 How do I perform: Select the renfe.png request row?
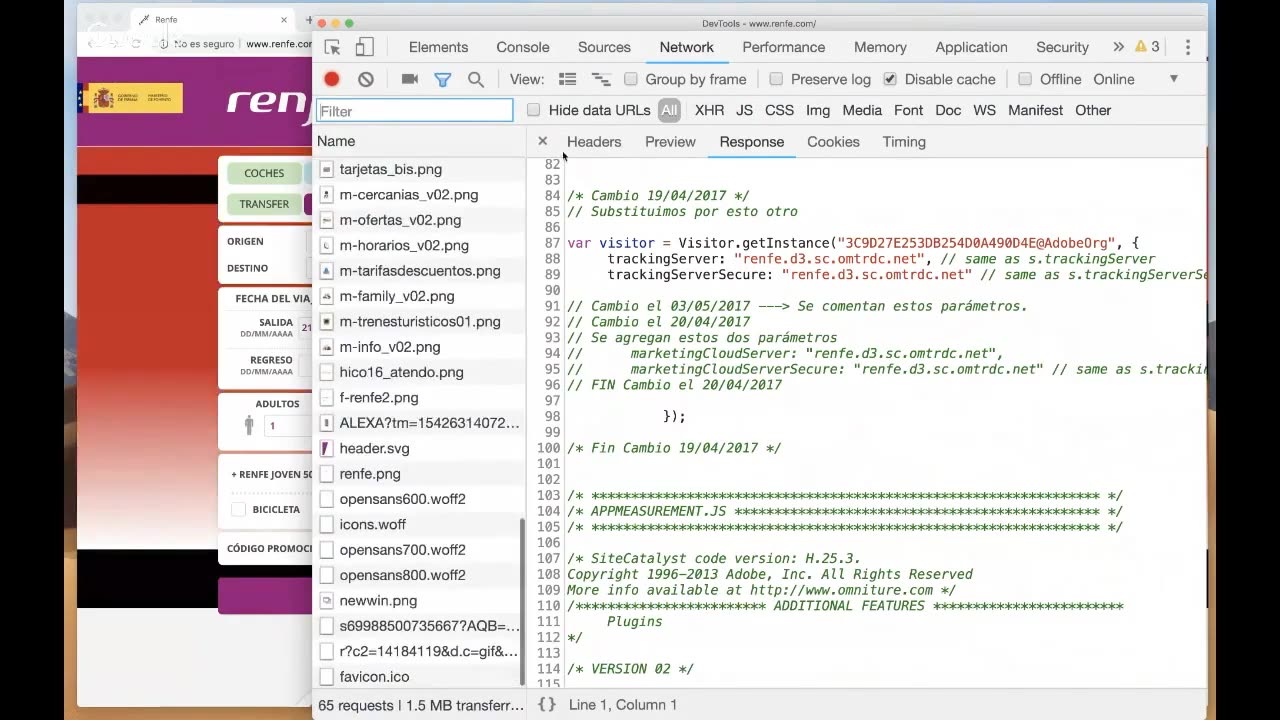(x=420, y=474)
